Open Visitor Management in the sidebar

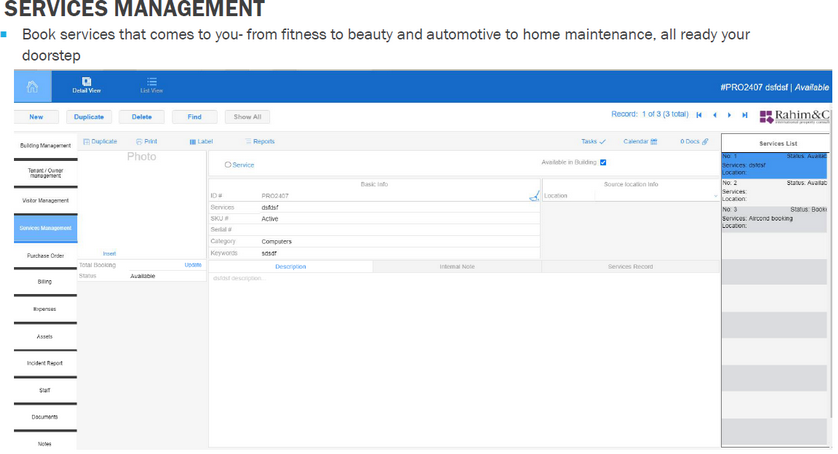45,201
